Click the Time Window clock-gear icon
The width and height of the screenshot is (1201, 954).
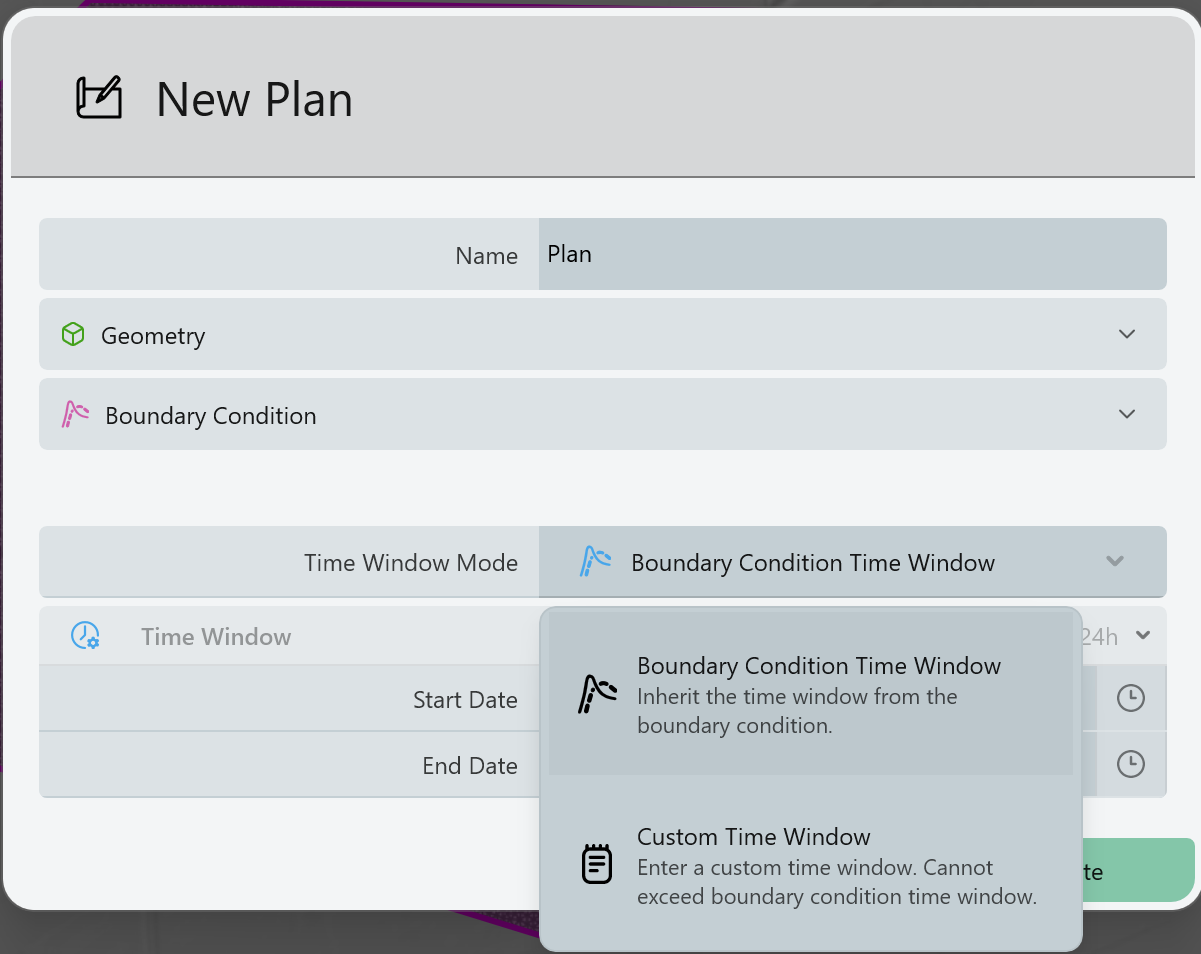85,635
